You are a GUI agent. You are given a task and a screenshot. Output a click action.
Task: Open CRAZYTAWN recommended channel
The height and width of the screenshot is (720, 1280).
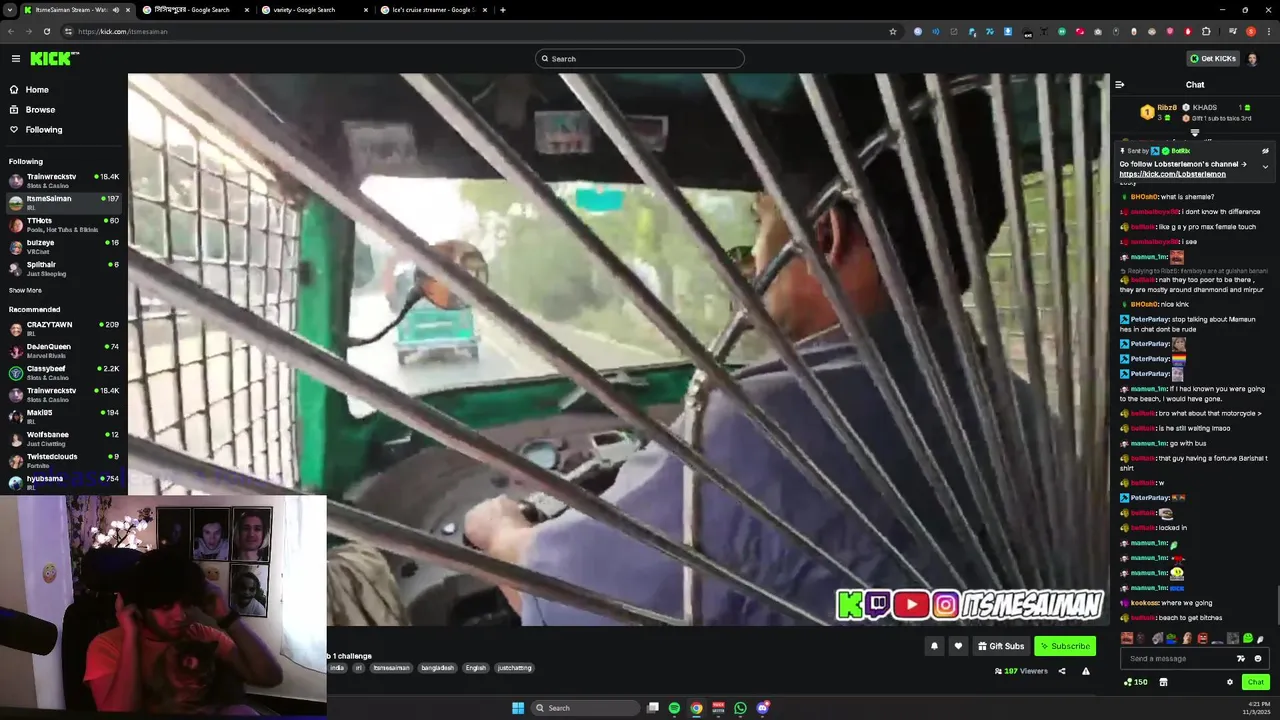(64, 329)
